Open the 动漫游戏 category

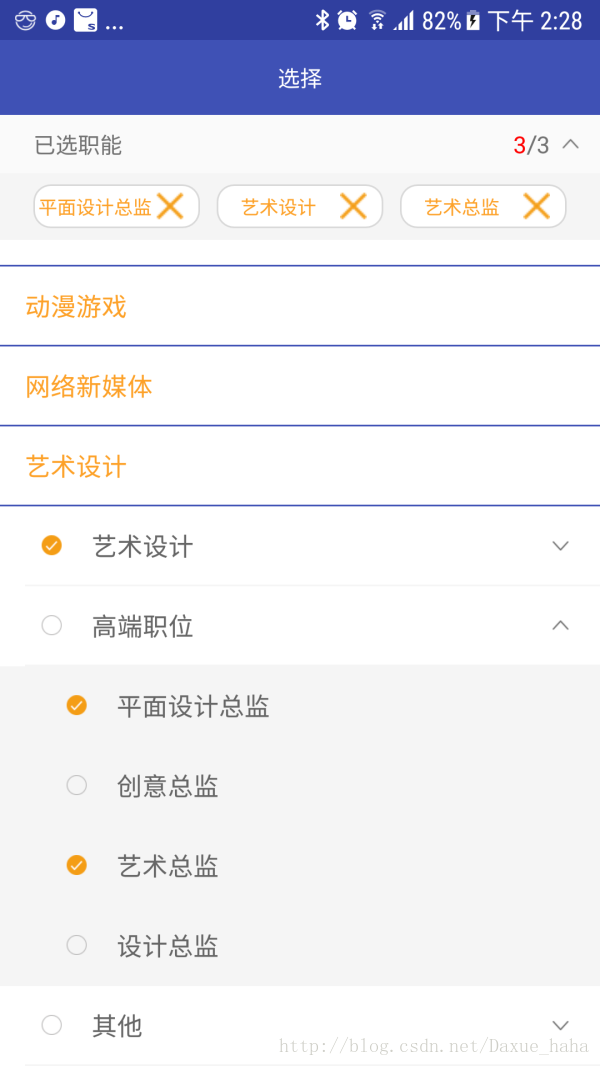[x=75, y=307]
